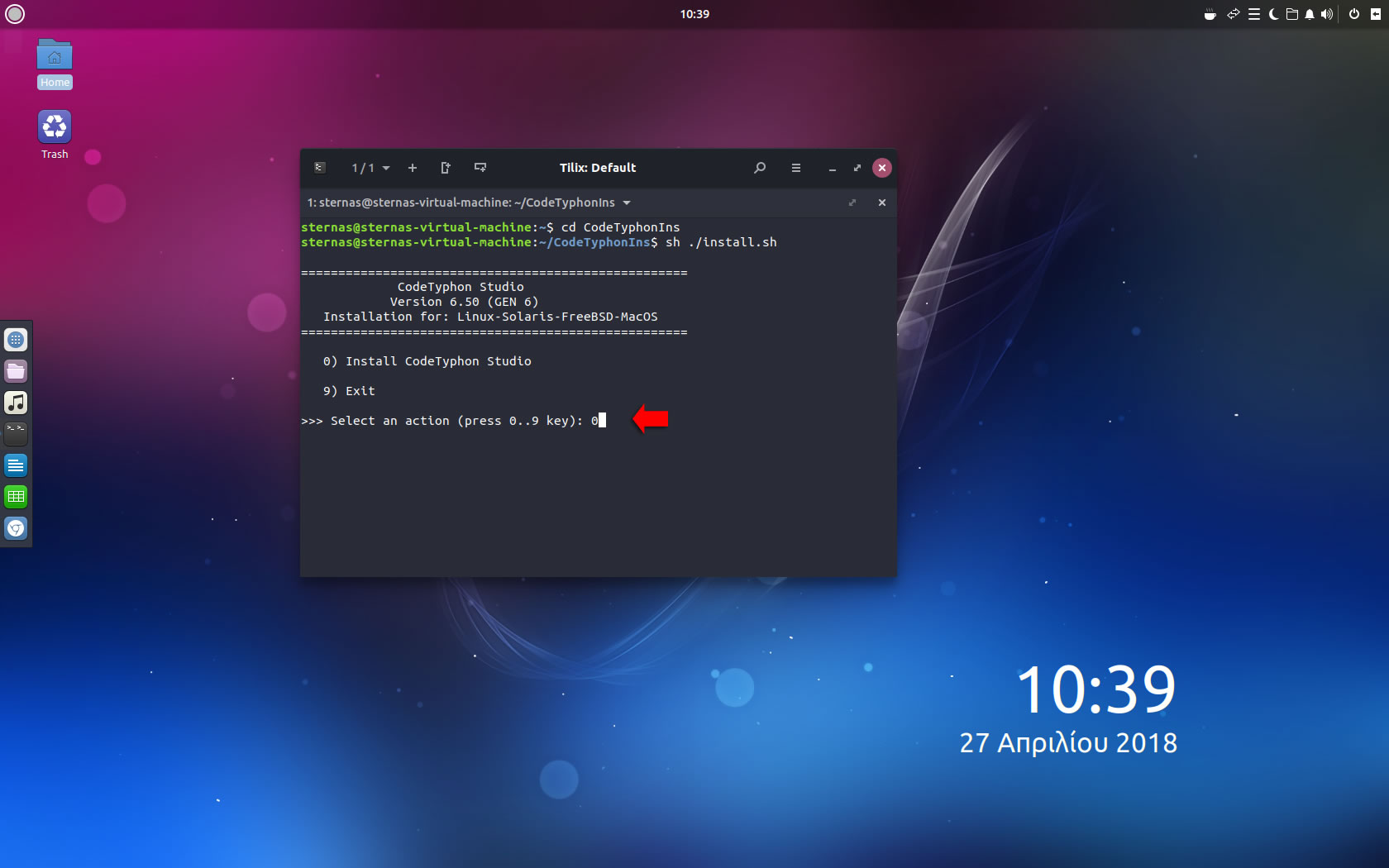Click the Tilix terminal dock icon

[x=16, y=434]
